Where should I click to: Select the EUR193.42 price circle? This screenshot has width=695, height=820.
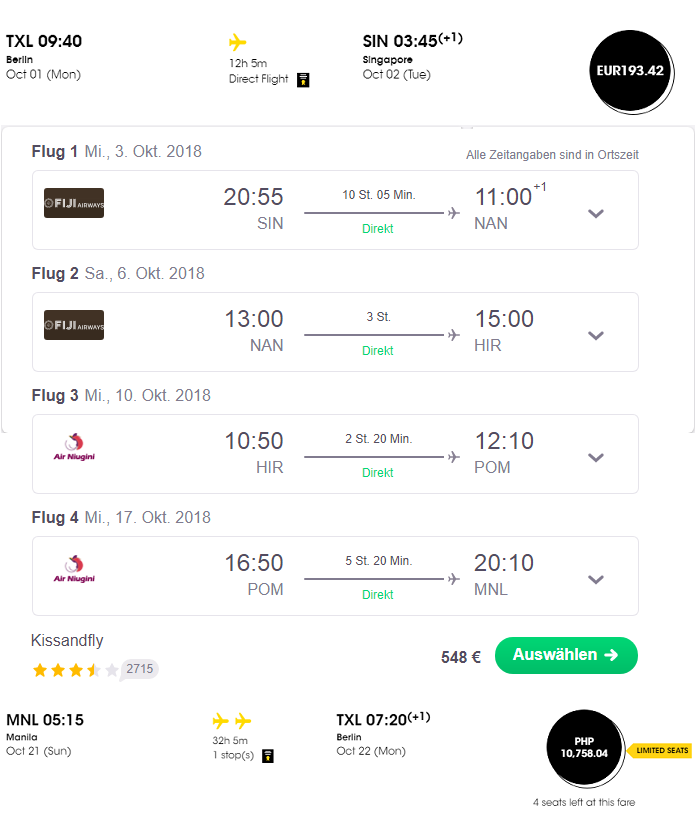(631, 71)
